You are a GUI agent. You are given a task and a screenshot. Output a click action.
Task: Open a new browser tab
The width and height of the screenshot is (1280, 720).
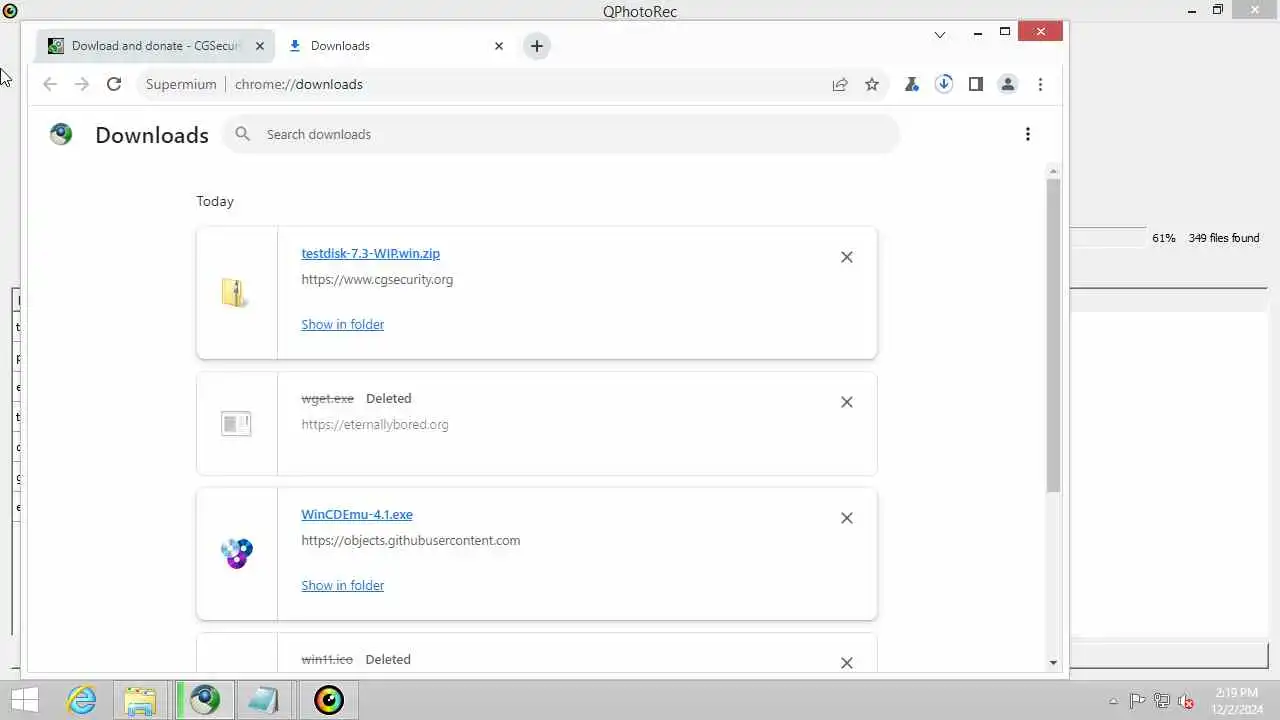point(537,46)
